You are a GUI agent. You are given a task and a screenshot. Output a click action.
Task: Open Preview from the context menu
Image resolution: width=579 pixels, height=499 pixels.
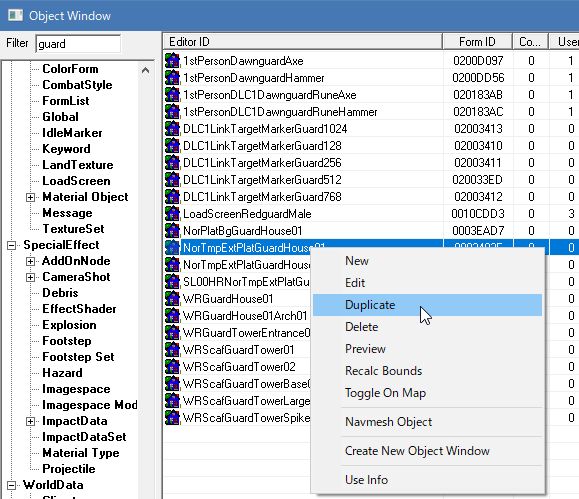click(427, 349)
